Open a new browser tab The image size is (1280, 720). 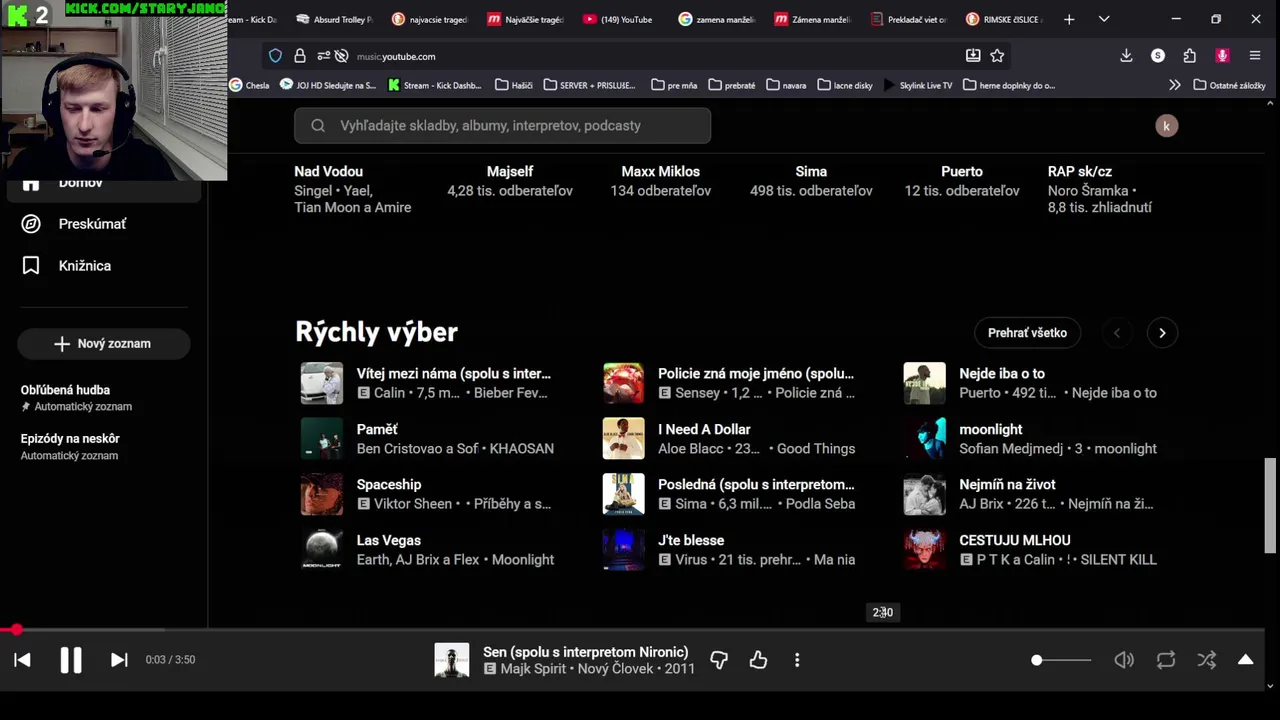pos(1069,19)
